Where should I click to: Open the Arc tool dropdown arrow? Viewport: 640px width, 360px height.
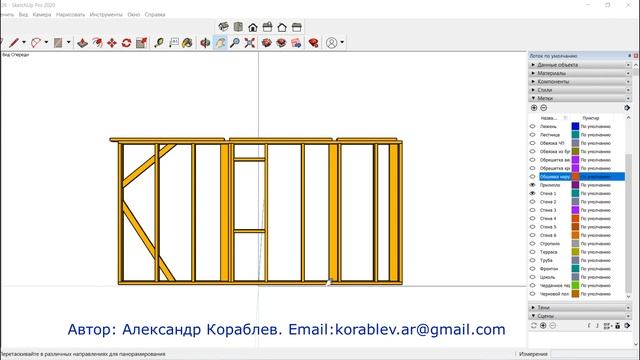(46, 42)
